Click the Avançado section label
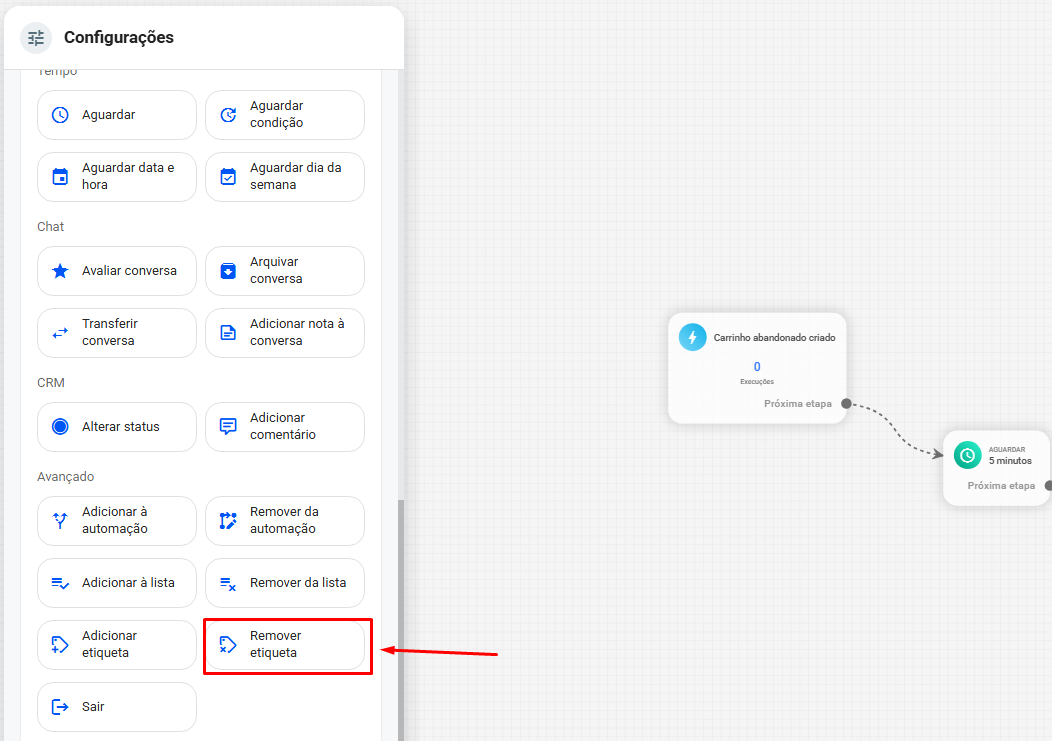Screen dimensions: 1052x741 tap(66, 477)
